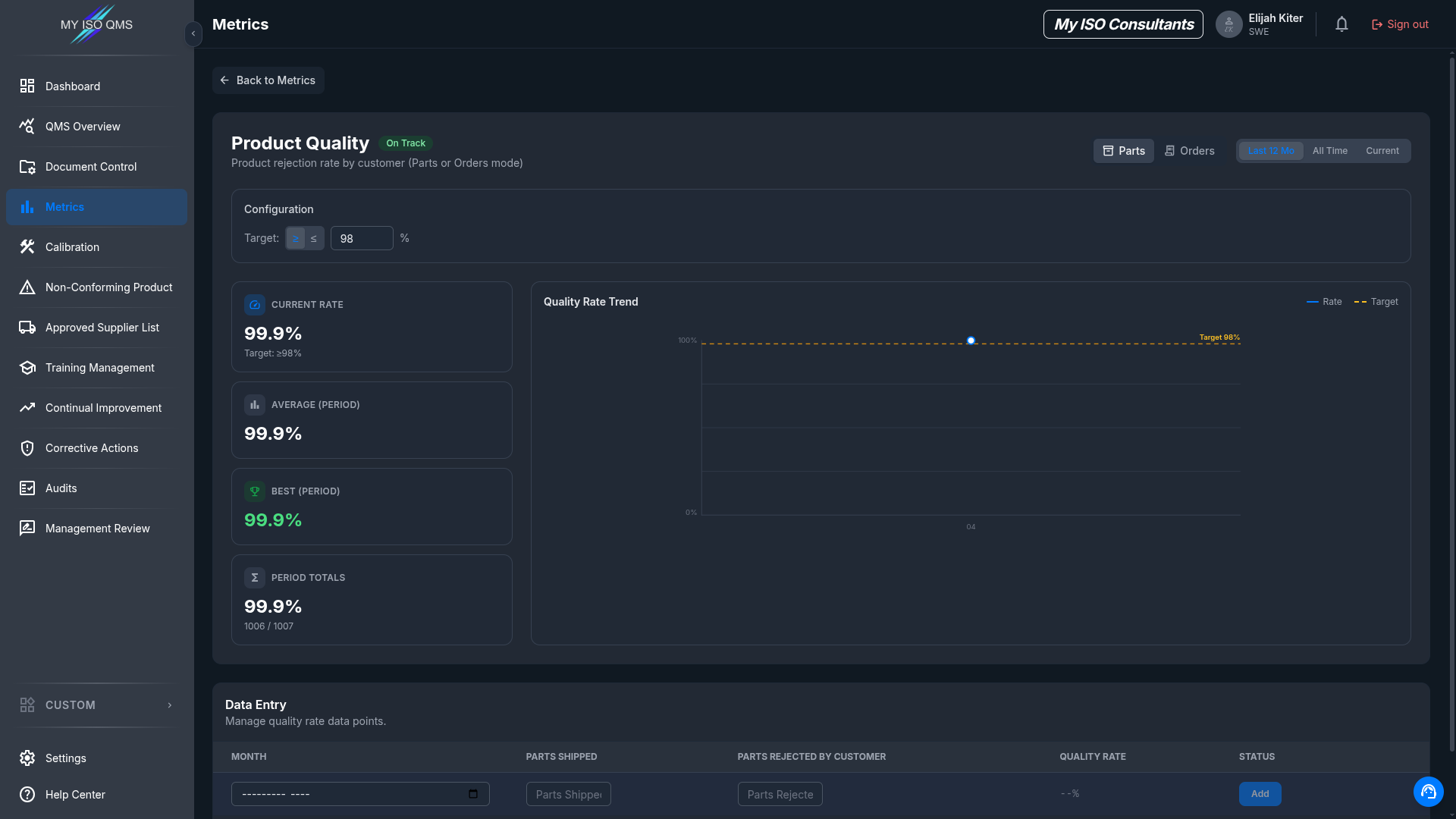Image resolution: width=1456 pixels, height=819 pixels.
Task: Click the Best period trophy icon
Action: click(255, 491)
